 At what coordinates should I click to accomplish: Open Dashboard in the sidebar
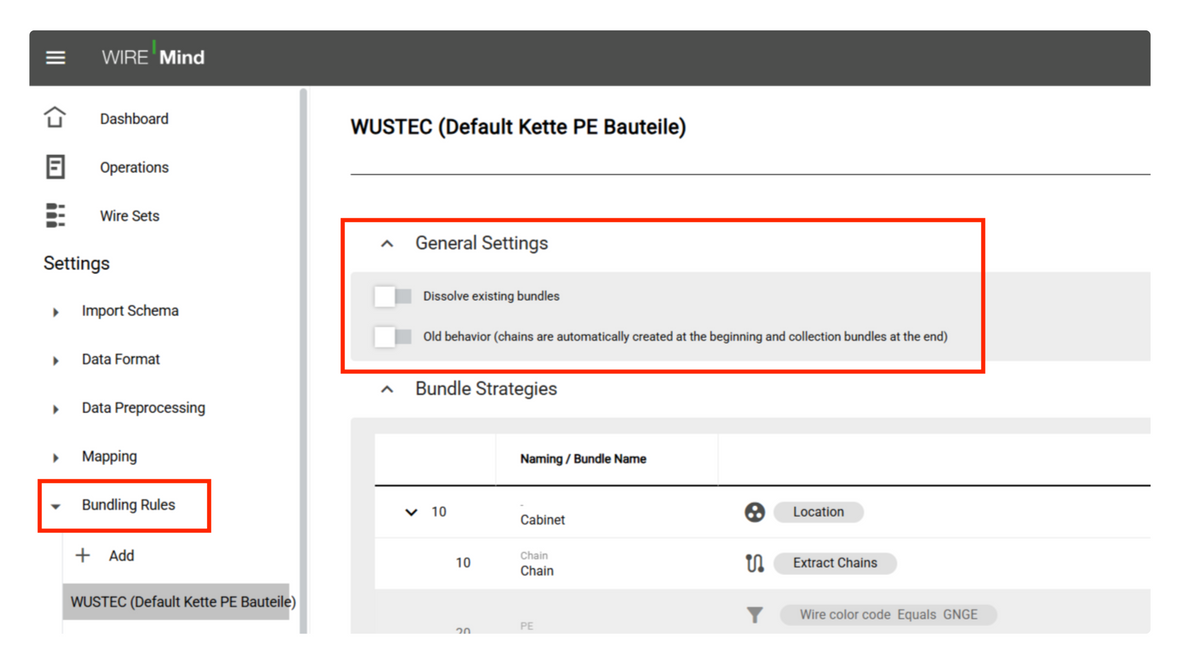[x=134, y=119]
